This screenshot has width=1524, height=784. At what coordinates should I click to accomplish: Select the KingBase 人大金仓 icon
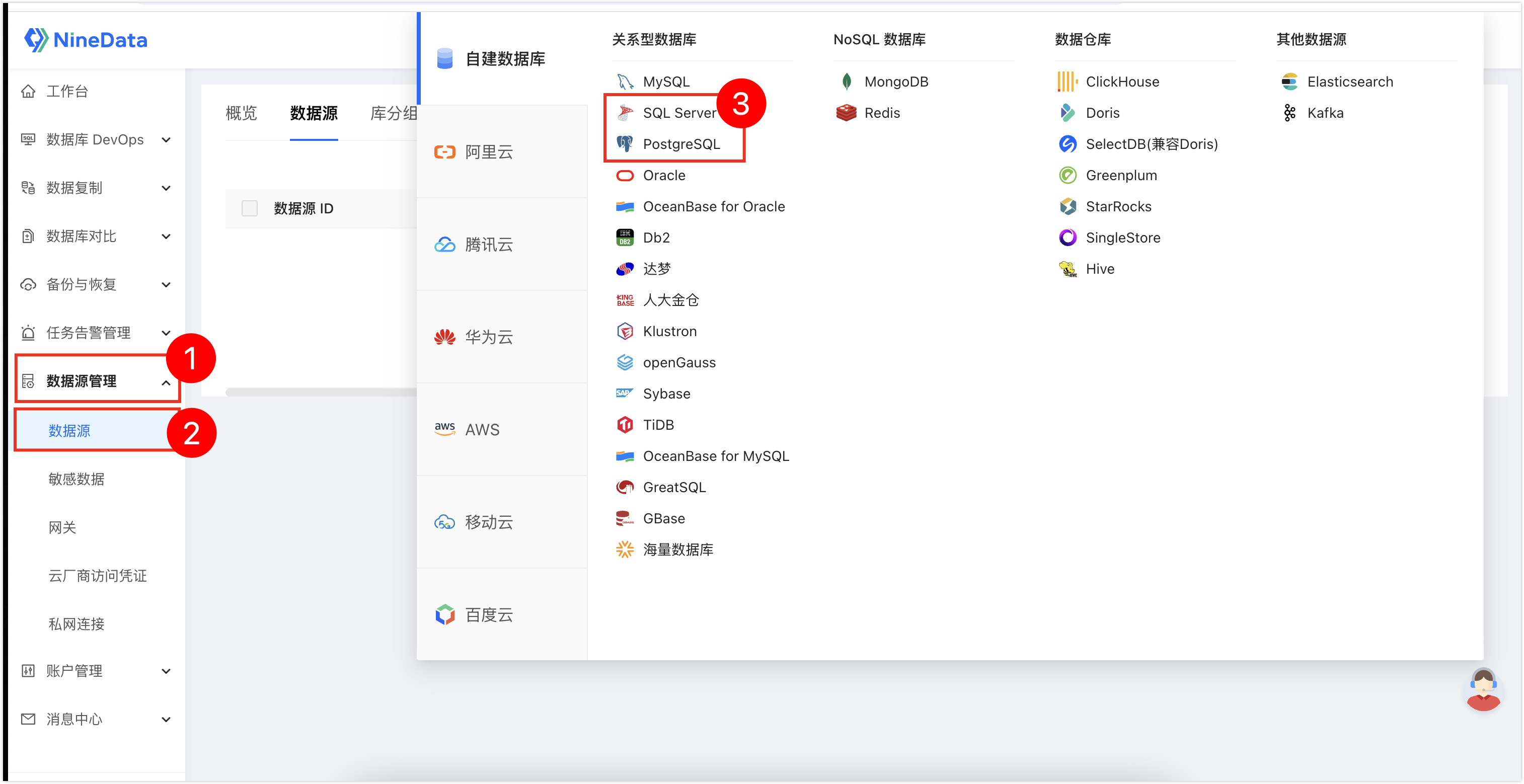click(x=625, y=300)
